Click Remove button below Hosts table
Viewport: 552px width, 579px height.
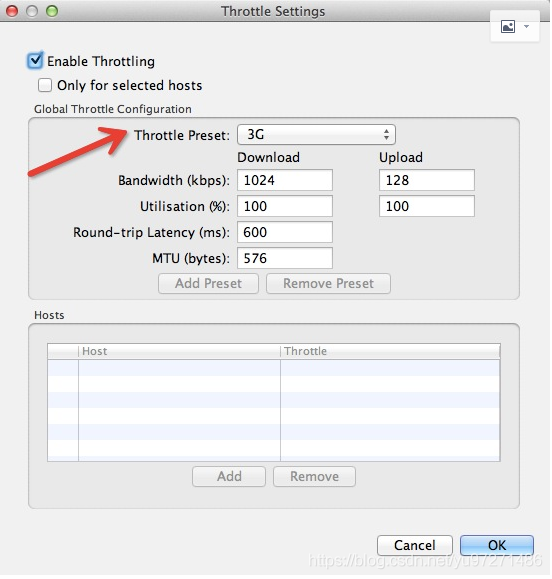315,477
